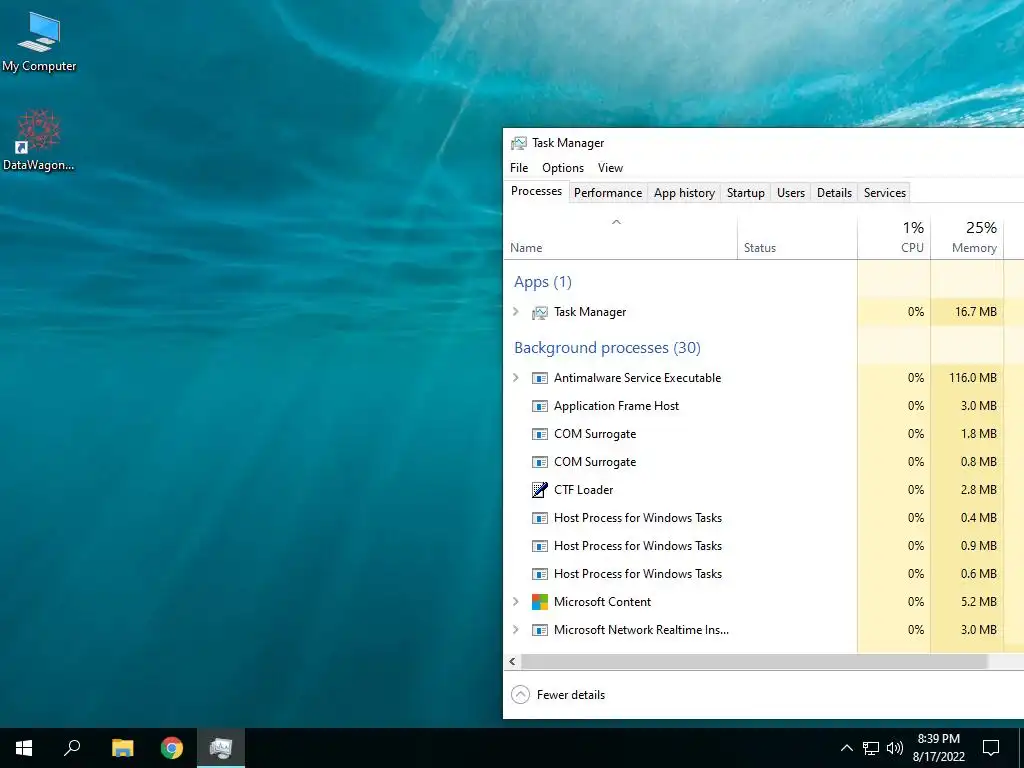Screen dimensions: 1024x768
Task: Open the Options menu
Action: [563, 168]
